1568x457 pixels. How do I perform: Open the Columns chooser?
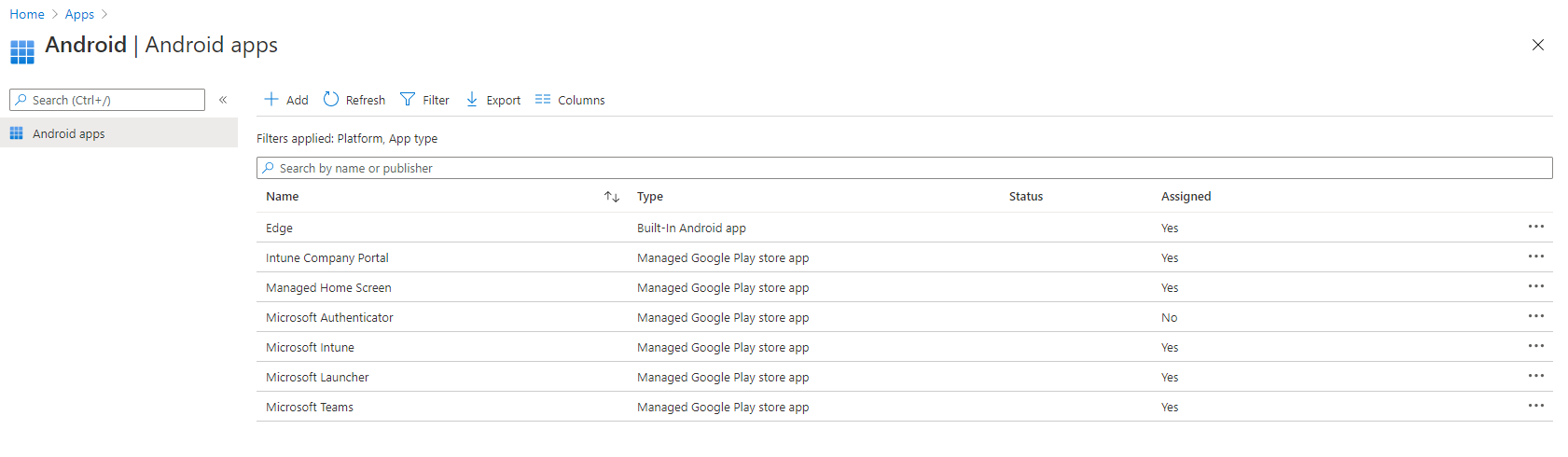coord(570,100)
